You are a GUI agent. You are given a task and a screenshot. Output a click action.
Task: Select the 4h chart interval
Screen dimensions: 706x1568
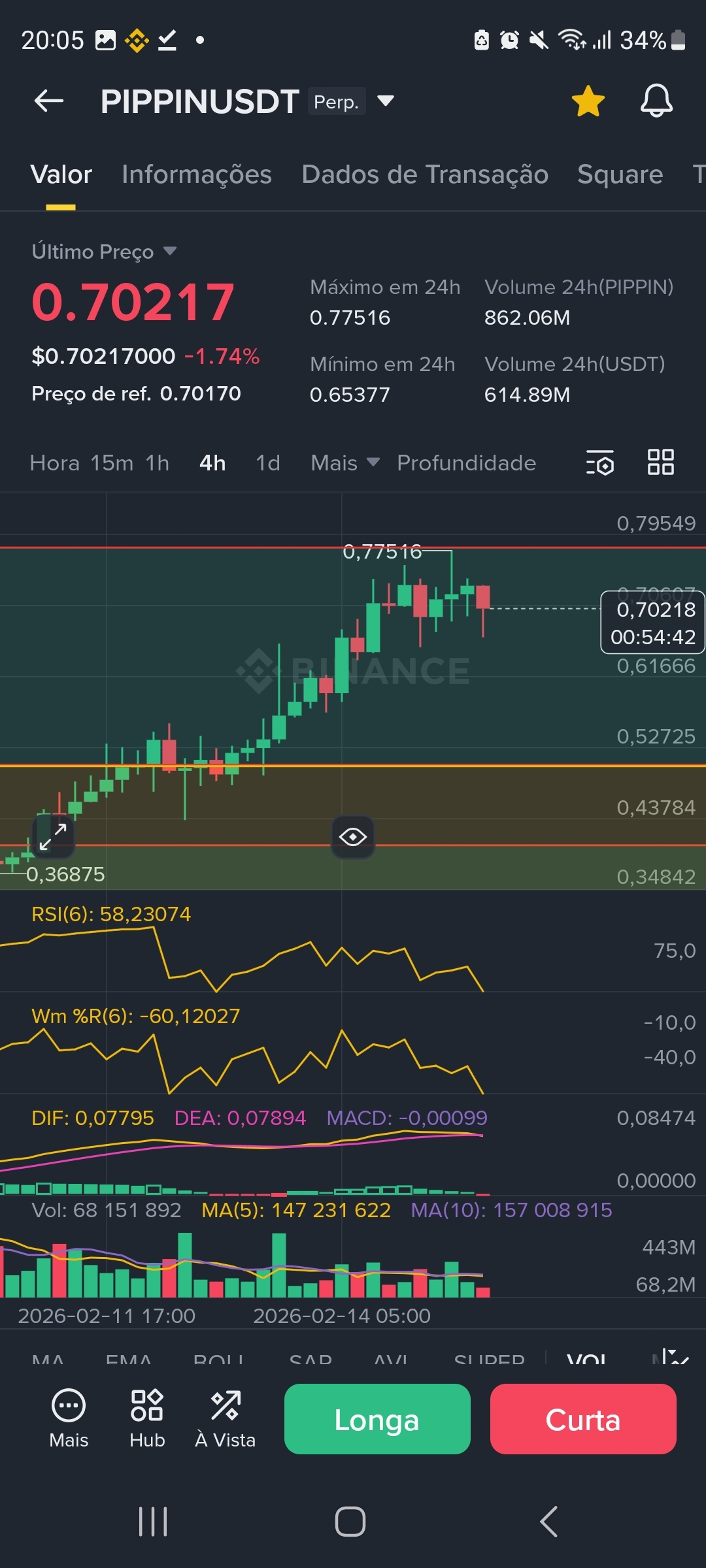[x=212, y=463]
